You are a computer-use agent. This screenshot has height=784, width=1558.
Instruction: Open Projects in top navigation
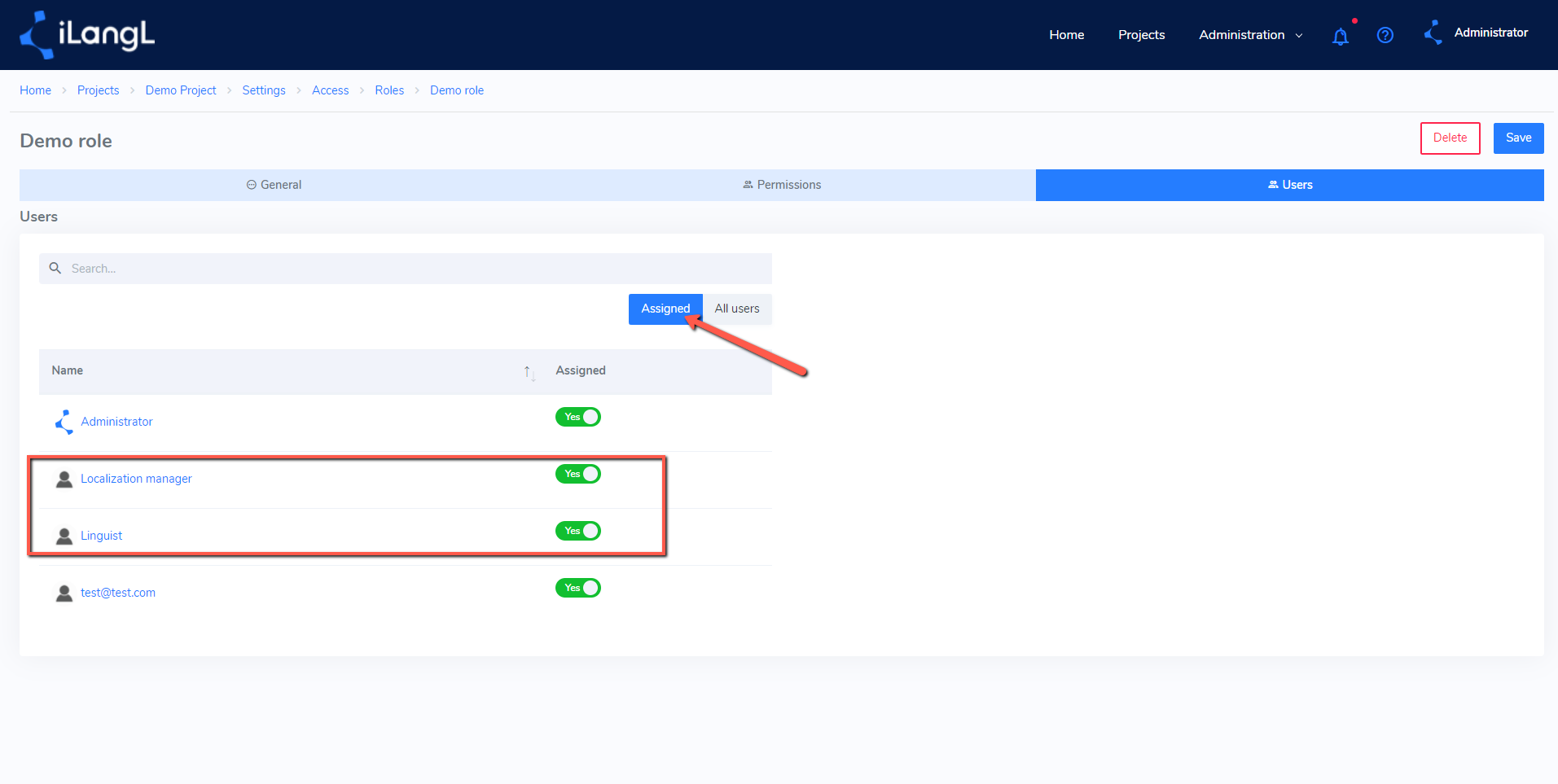coord(1141,35)
